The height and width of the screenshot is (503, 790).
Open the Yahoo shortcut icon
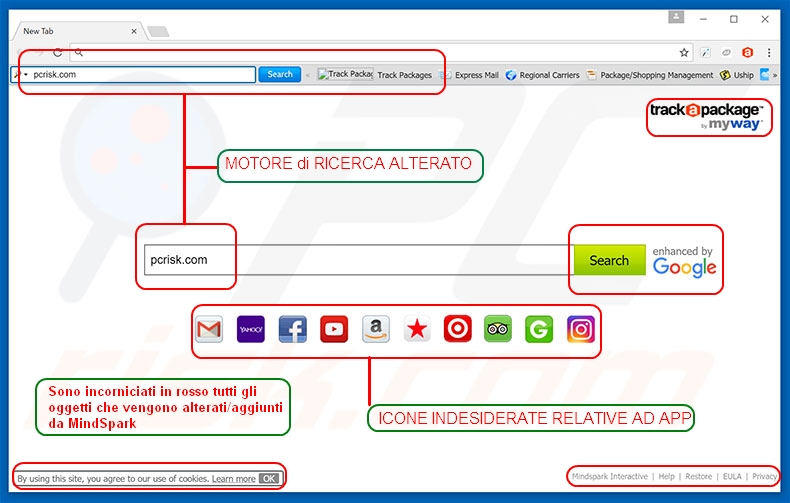pyautogui.click(x=250, y=329)
